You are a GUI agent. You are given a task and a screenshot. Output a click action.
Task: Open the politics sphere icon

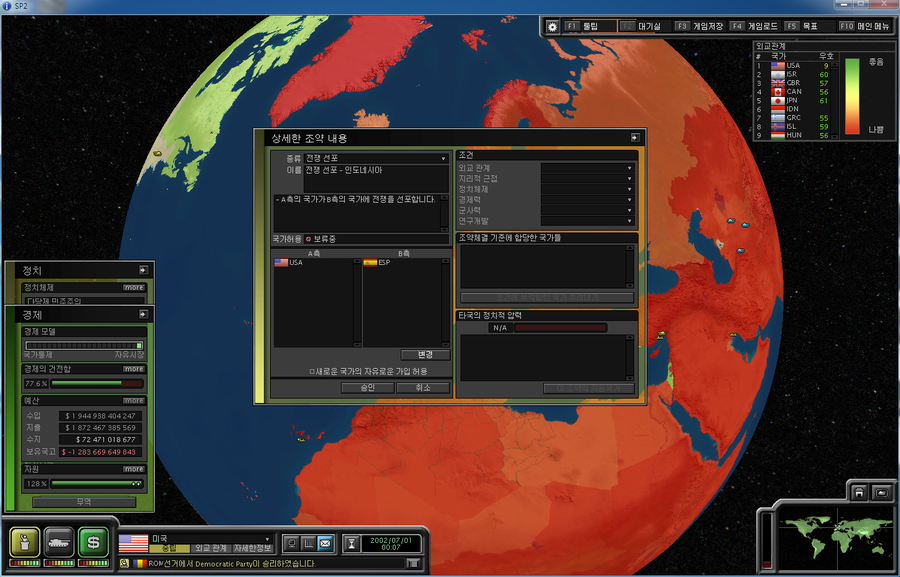click(24, 541)
